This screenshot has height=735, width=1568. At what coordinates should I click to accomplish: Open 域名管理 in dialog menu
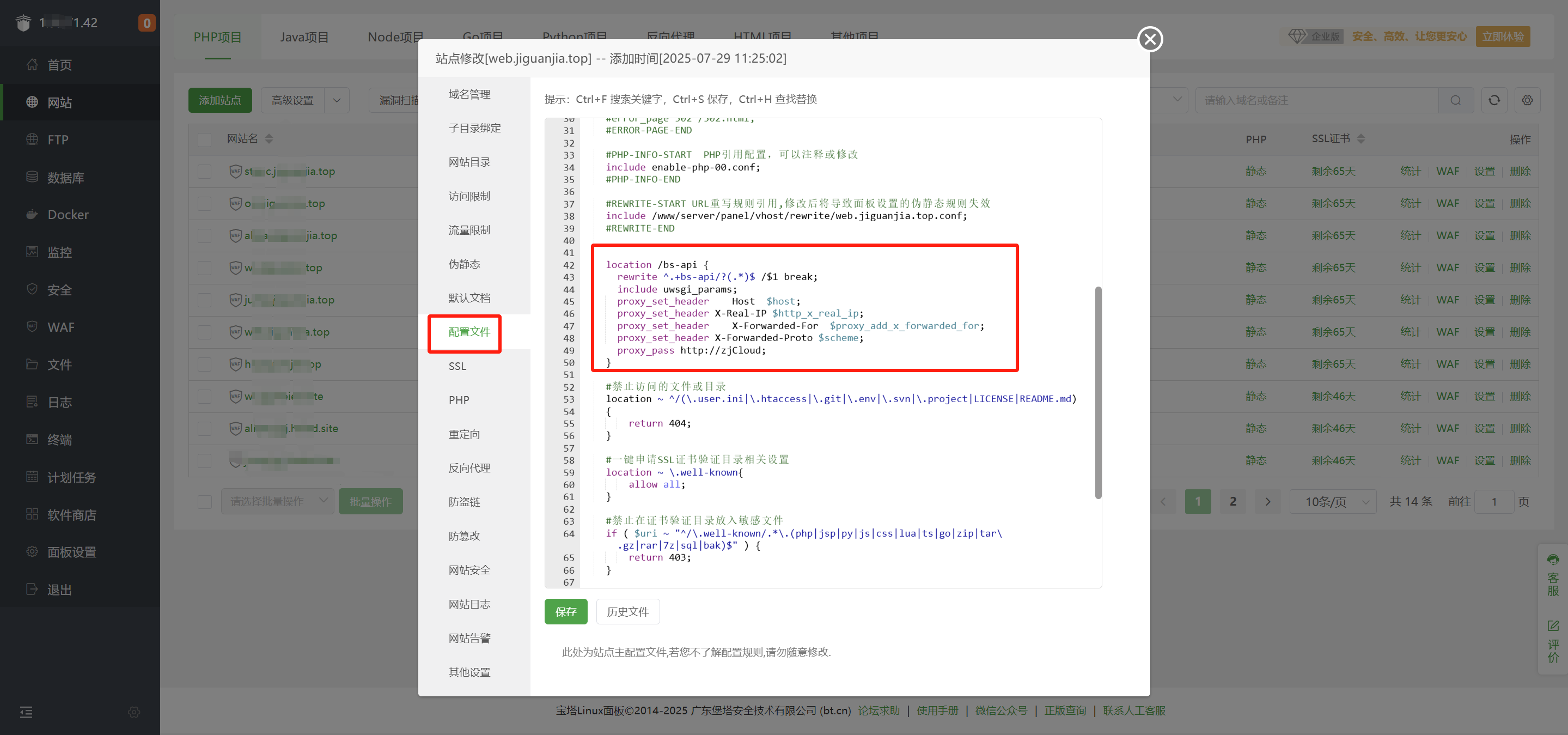click(x=469, y=94)
